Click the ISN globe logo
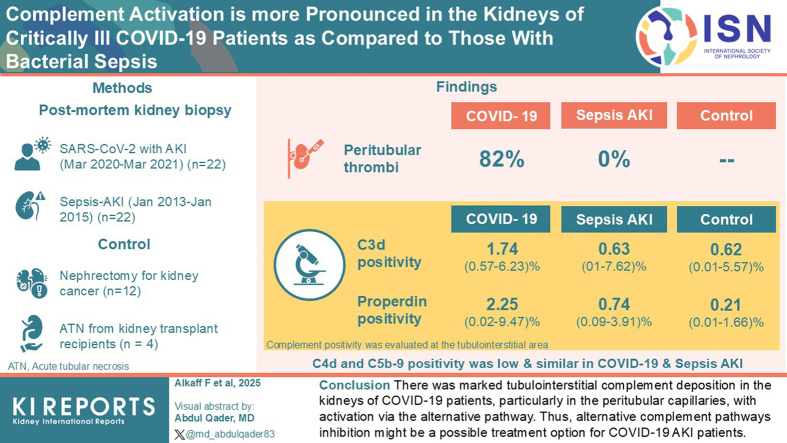Image resolution: width=787 pixels, height=443 pixels. coord(667,37)
